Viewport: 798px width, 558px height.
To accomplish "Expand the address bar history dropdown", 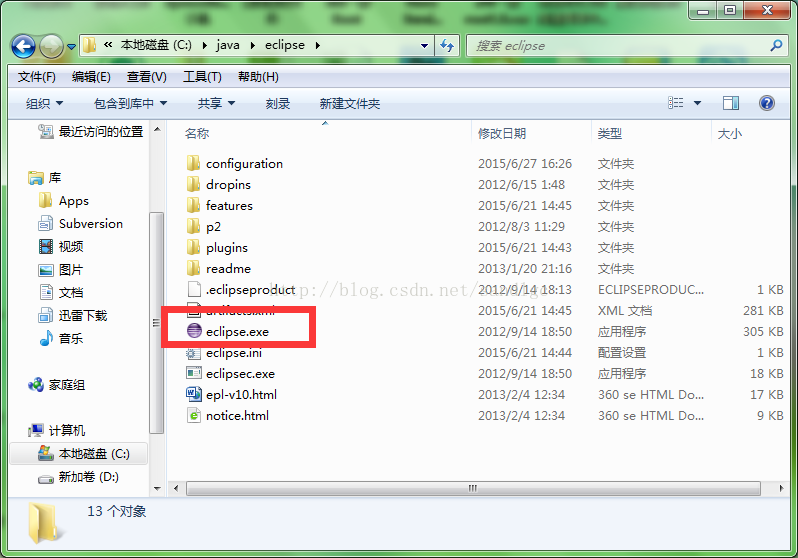I will [x=424, y=46].
